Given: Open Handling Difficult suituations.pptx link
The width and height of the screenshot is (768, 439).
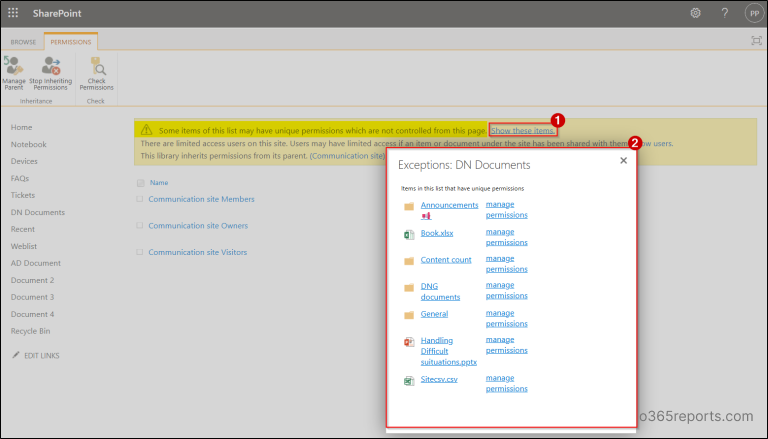Looking at the screenshot, I should [x=449, y=351].
